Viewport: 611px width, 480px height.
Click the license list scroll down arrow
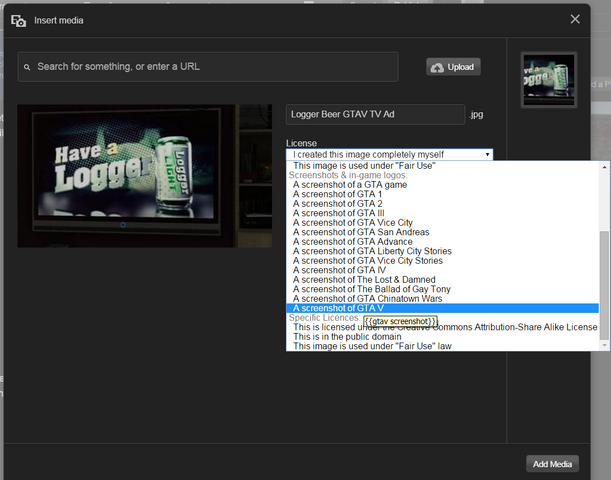click(x=604, y=345)
